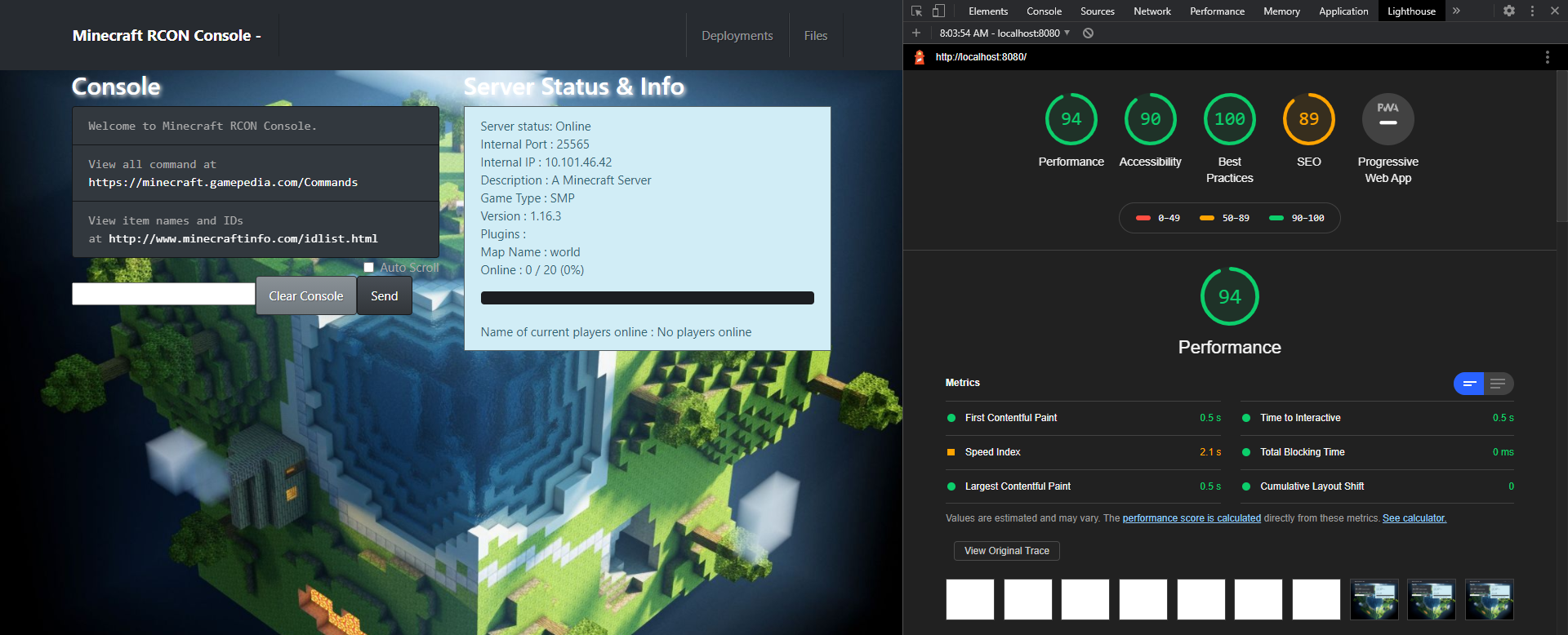
Task: Click the players online progress bar
Action: tap(647, 298)
